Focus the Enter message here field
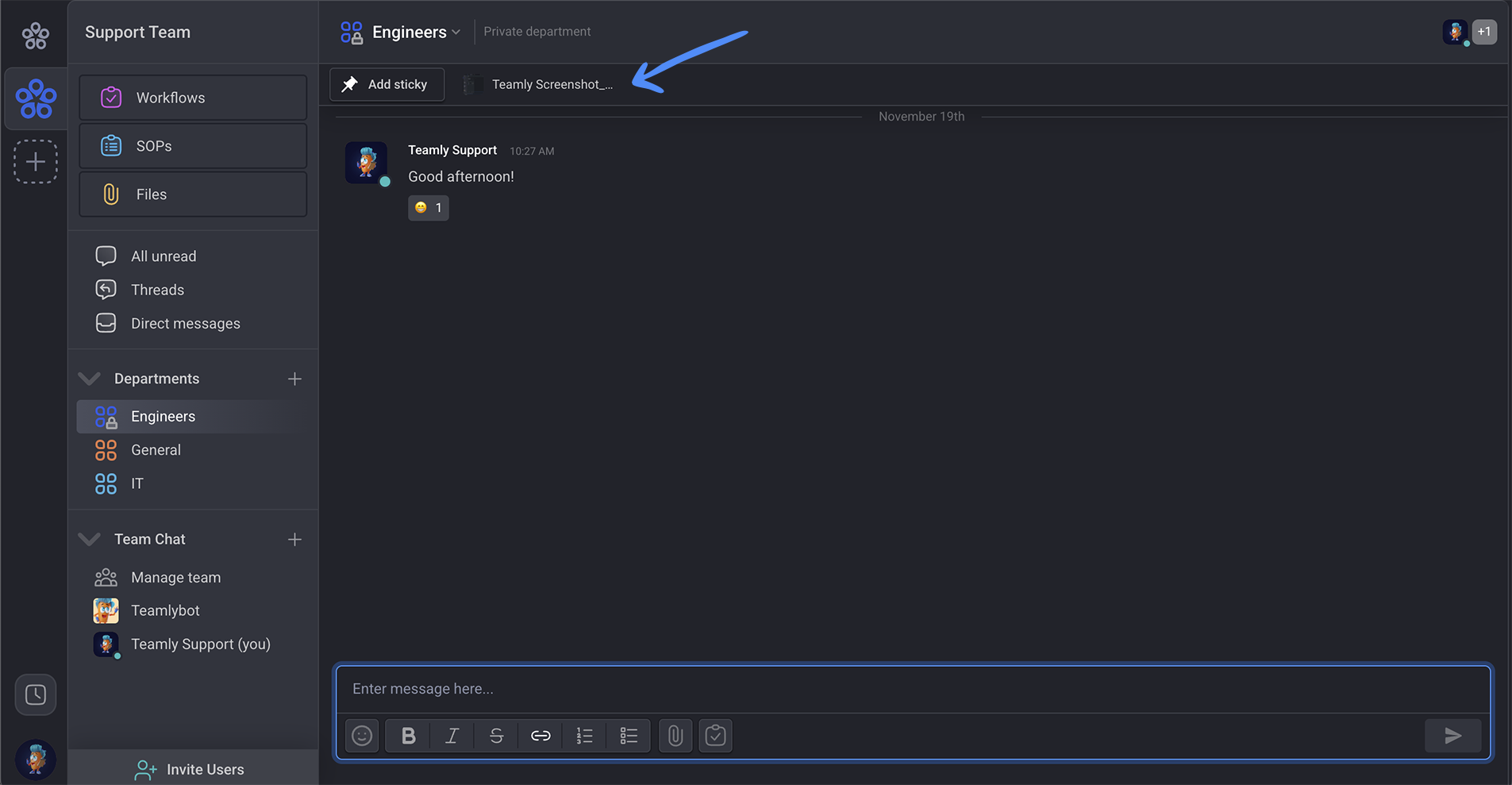The width and height of the screenshot is (1512, 785). [x=913, y=689]
